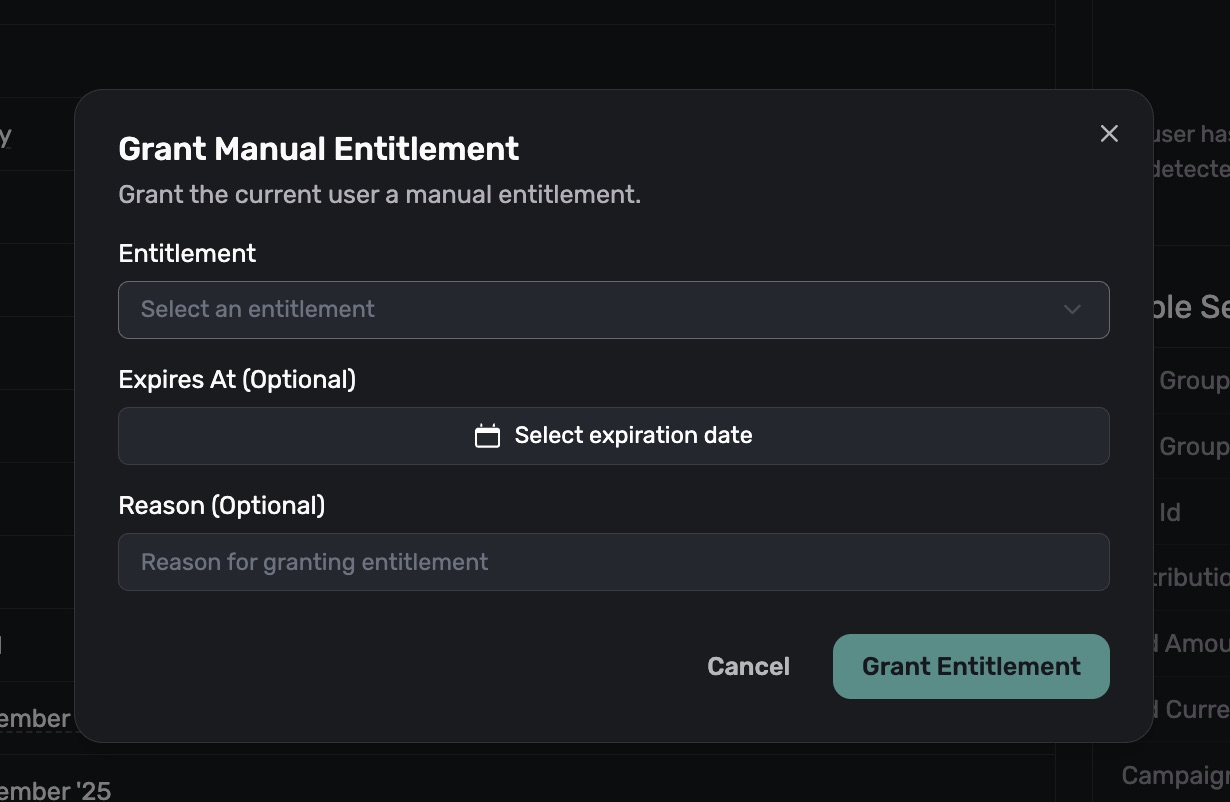Click the calendar icon for expiration date

[487, 436]
